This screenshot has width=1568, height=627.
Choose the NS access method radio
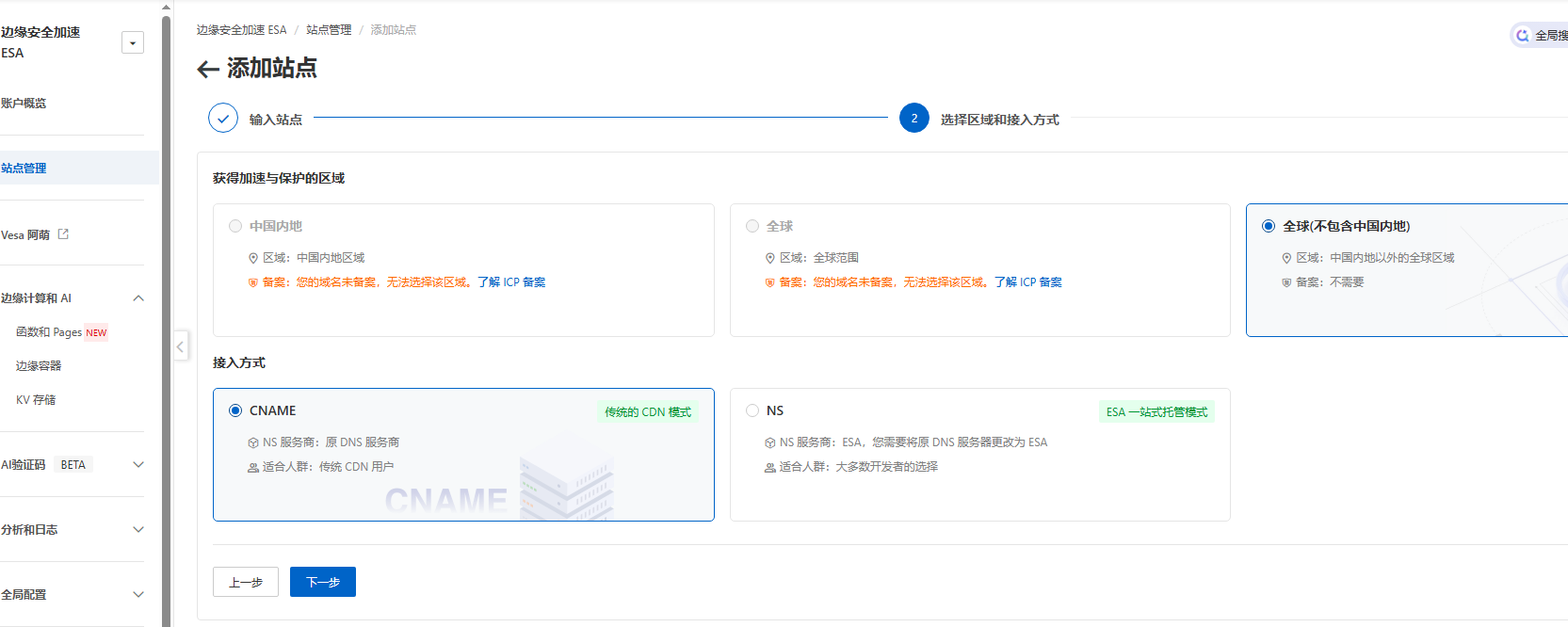pos(752,410)
